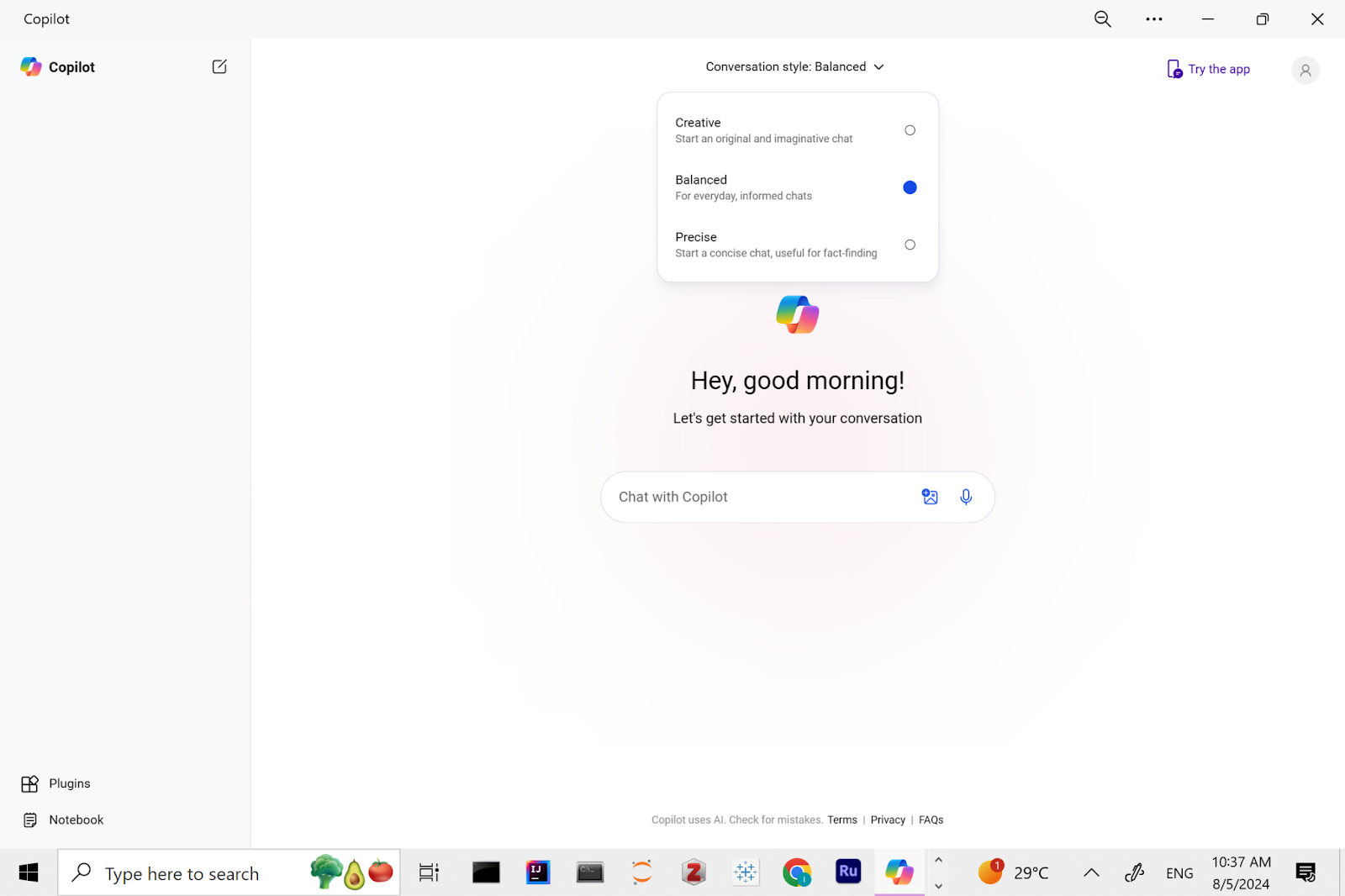Launch Google Chrome from the taskbar
1345x896 pixels.
click(797, 873)
